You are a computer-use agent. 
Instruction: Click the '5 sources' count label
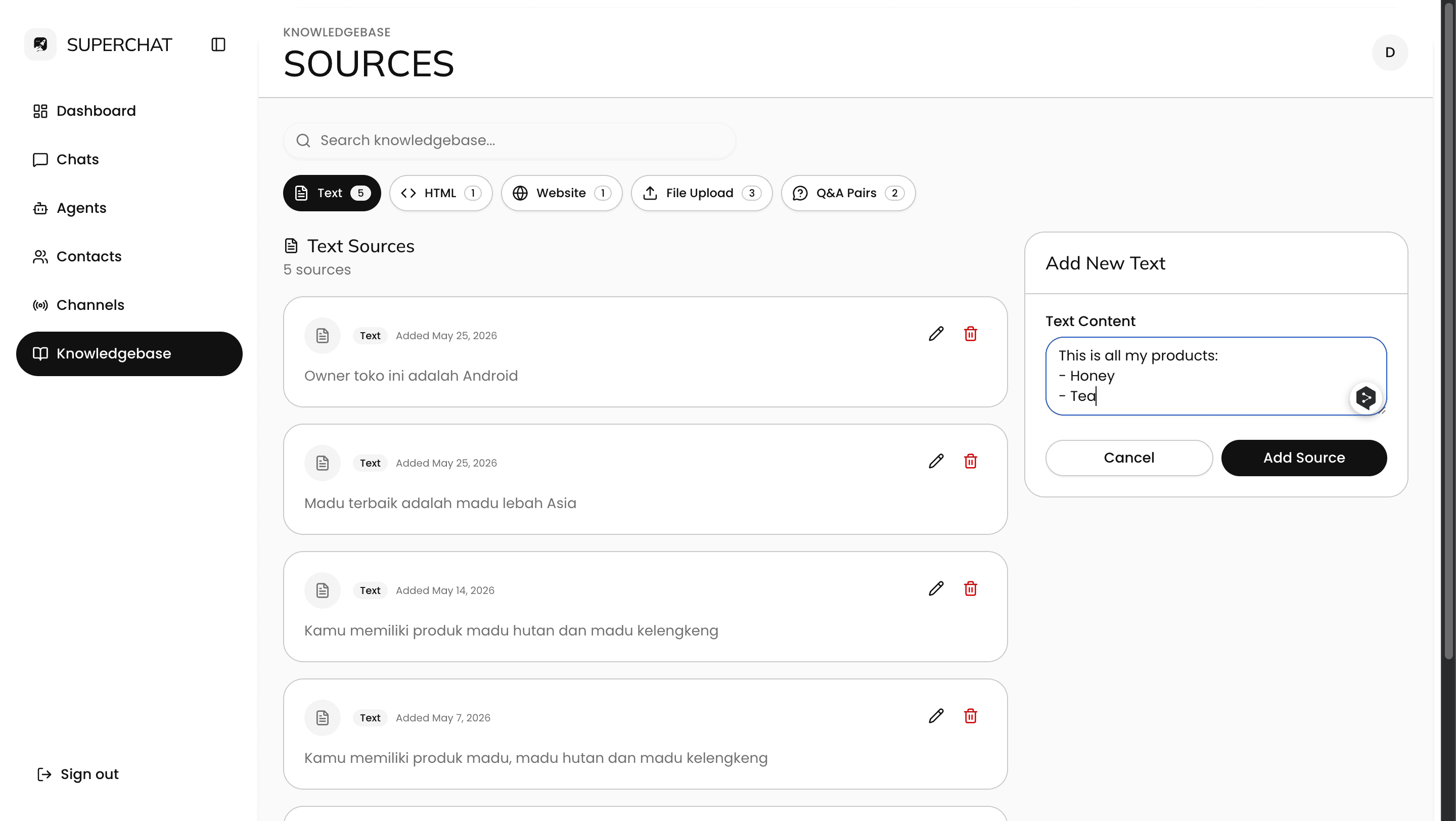(317, 270)
